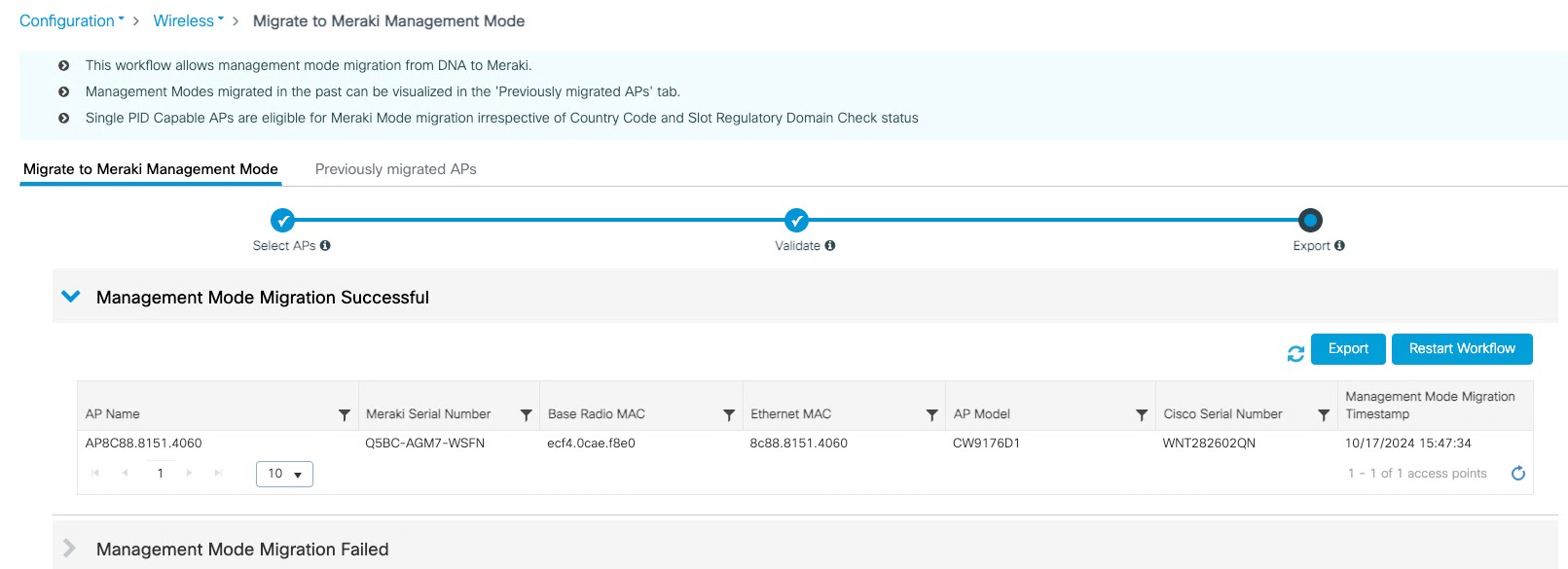1568x569 pixels.
Task: Sort by Base Radio MAC header
Action: click(597, 414)
